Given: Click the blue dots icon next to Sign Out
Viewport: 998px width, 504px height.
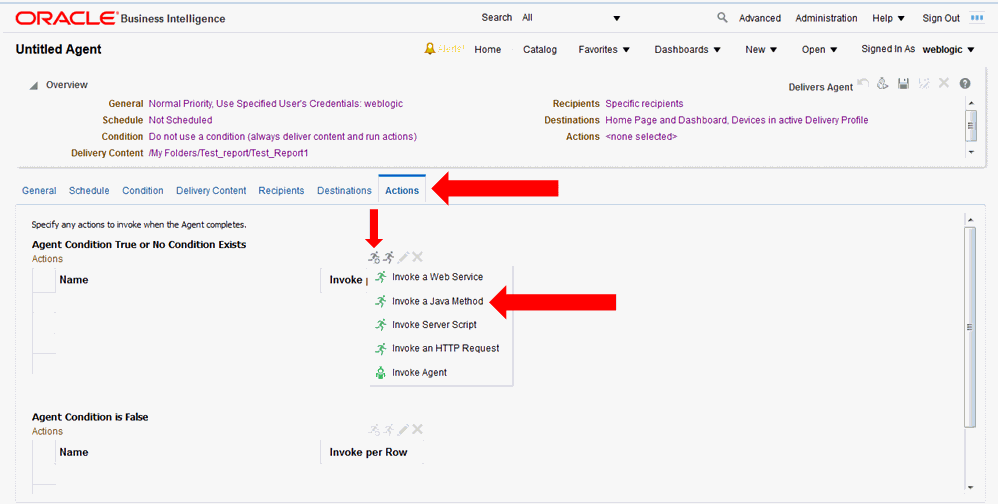Looking at the screenshot, I should coord(977,18).
